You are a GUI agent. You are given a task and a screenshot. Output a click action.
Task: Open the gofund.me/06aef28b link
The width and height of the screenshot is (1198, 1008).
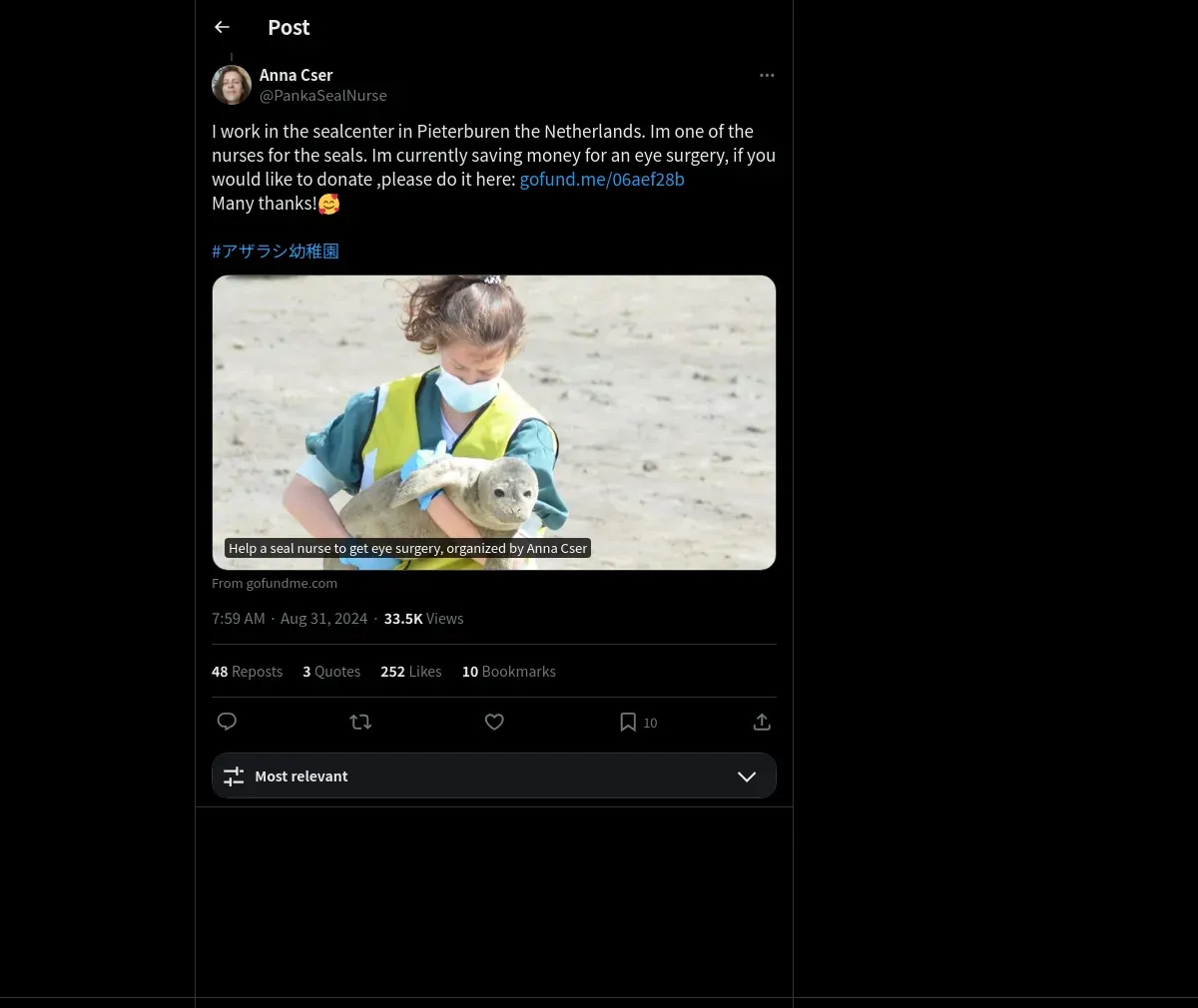602,180
